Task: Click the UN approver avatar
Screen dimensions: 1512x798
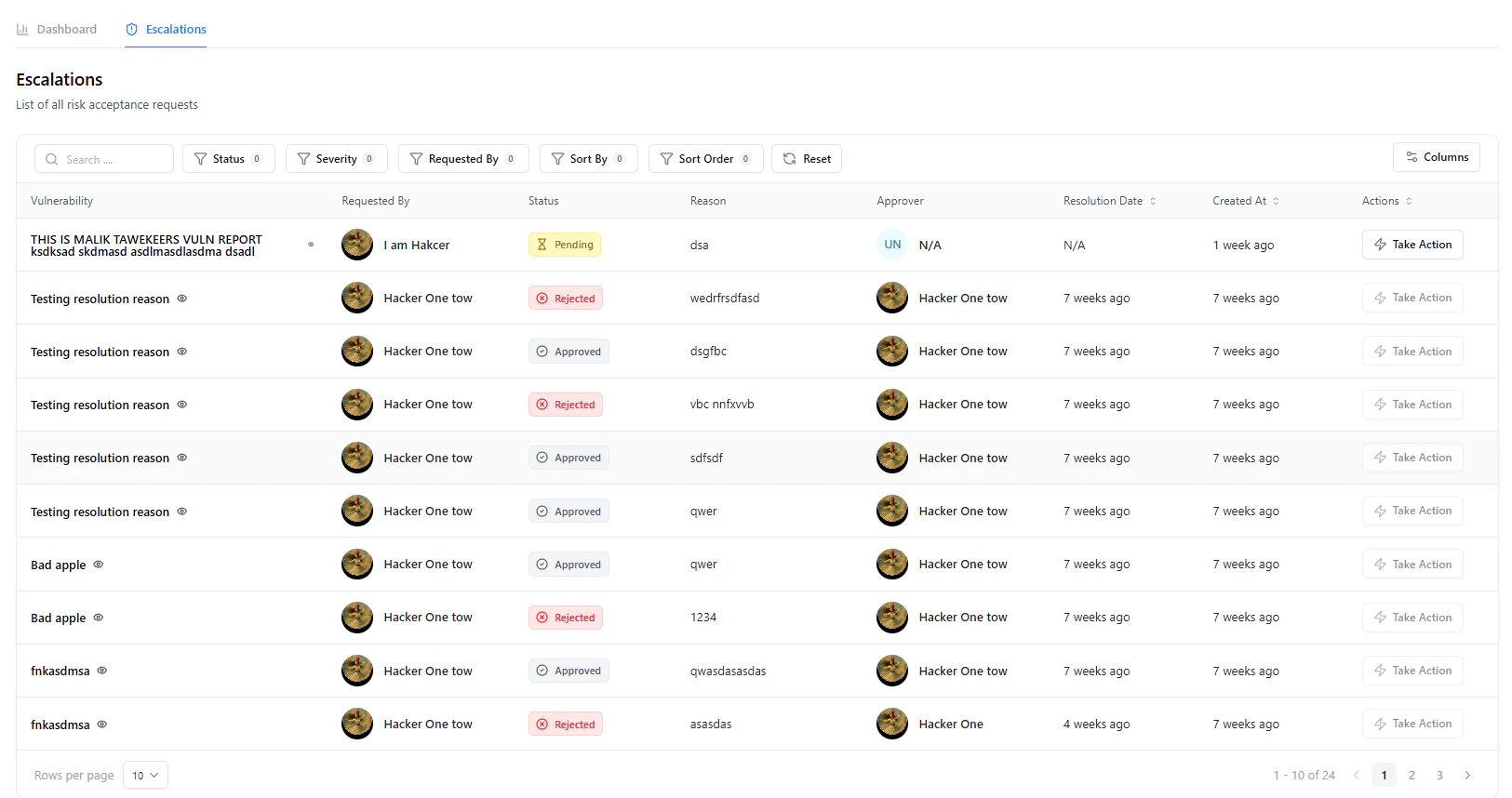Action: [x=892, y=245]
